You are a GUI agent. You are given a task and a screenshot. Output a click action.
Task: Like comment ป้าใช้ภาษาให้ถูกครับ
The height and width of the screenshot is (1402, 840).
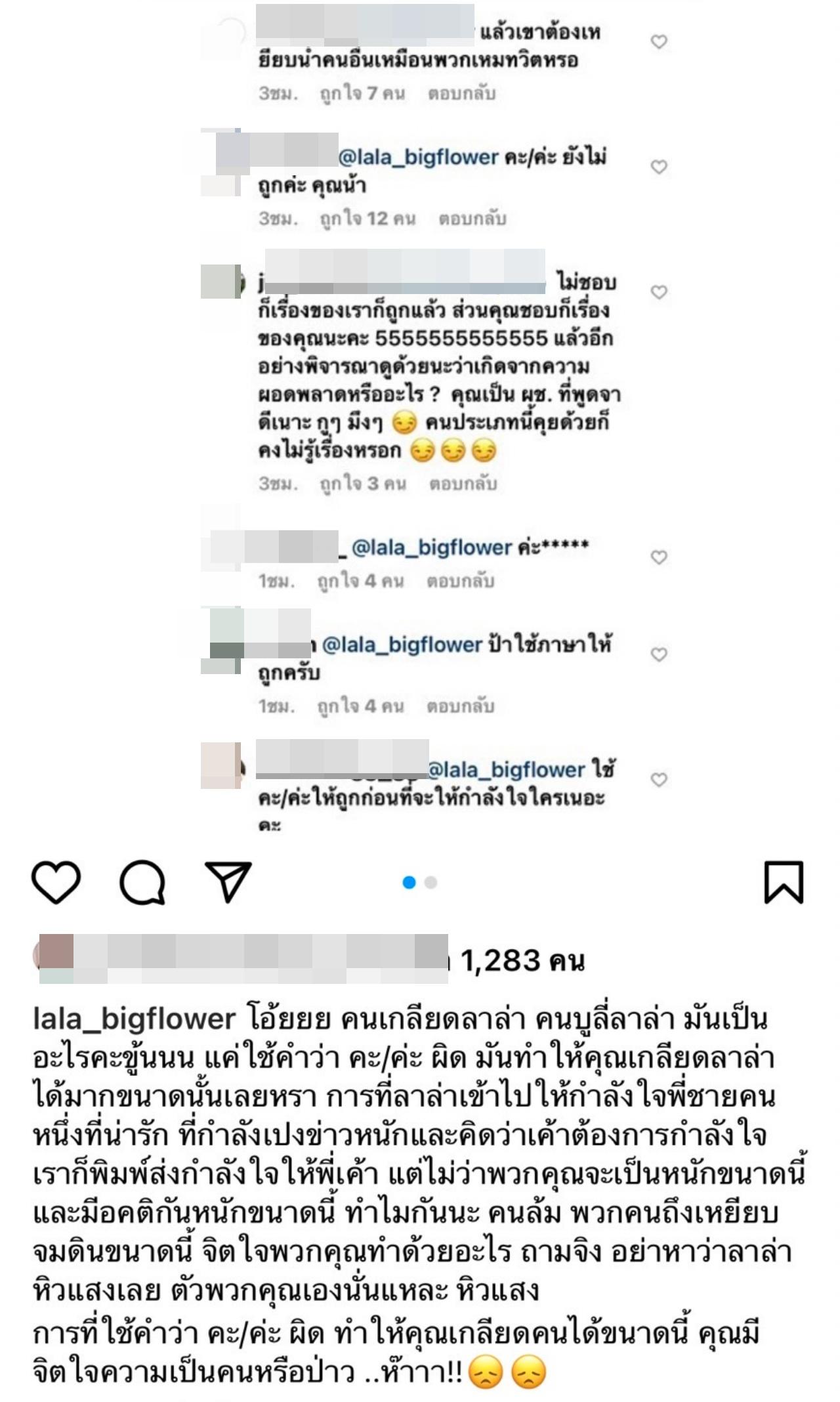click(x=659, y=654)
